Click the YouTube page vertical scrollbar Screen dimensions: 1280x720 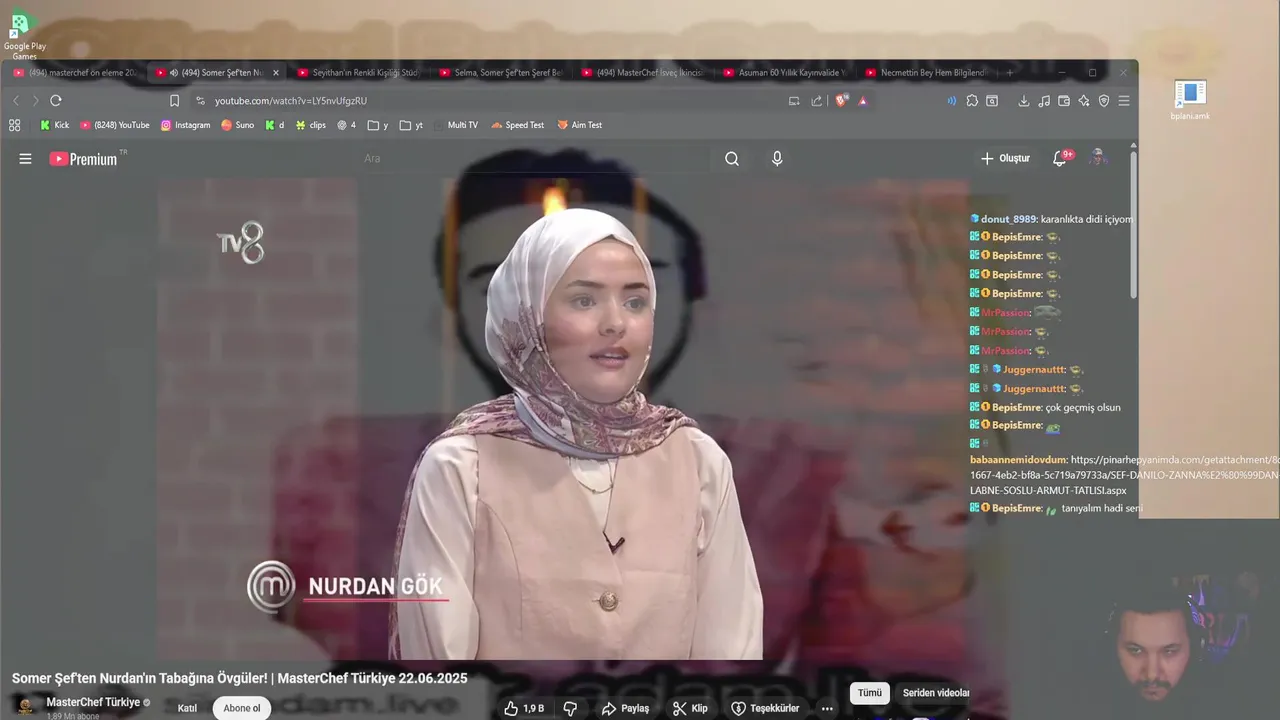pos(1133,225)
